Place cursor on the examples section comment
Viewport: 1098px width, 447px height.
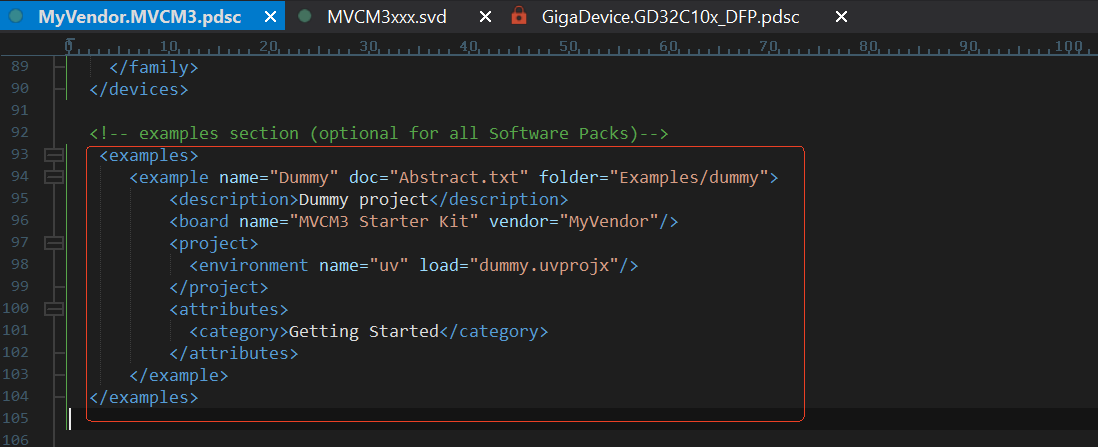tap(378, 133)
